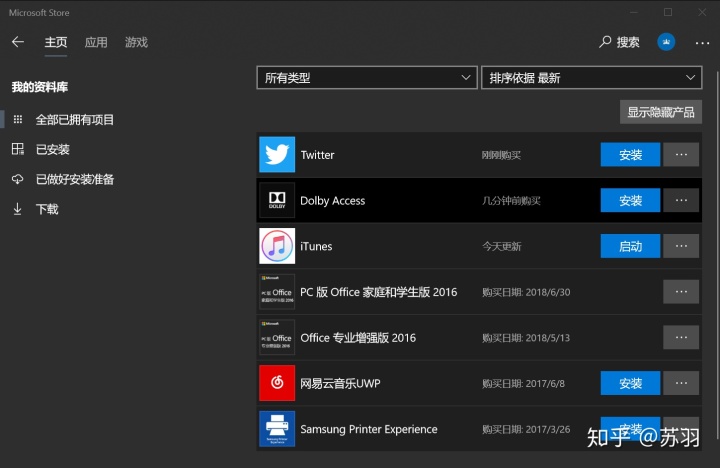720x468 pixels.
Task: Click 购买日期: 2017/3/26 text
Action: click(526, 429)
